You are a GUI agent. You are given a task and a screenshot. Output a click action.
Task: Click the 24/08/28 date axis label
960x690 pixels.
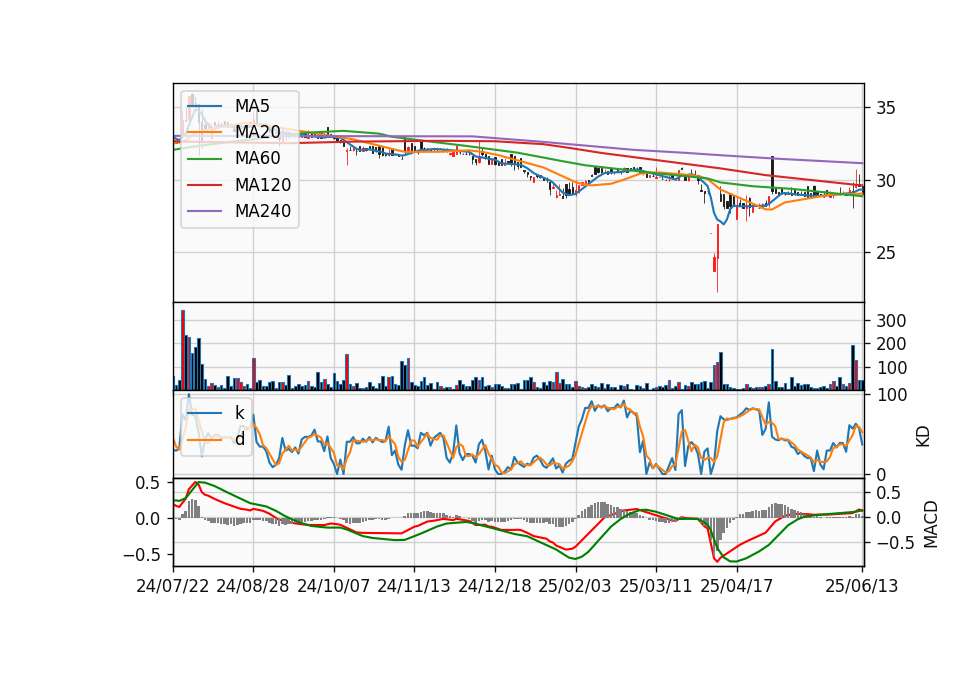[x=253, y=586]
